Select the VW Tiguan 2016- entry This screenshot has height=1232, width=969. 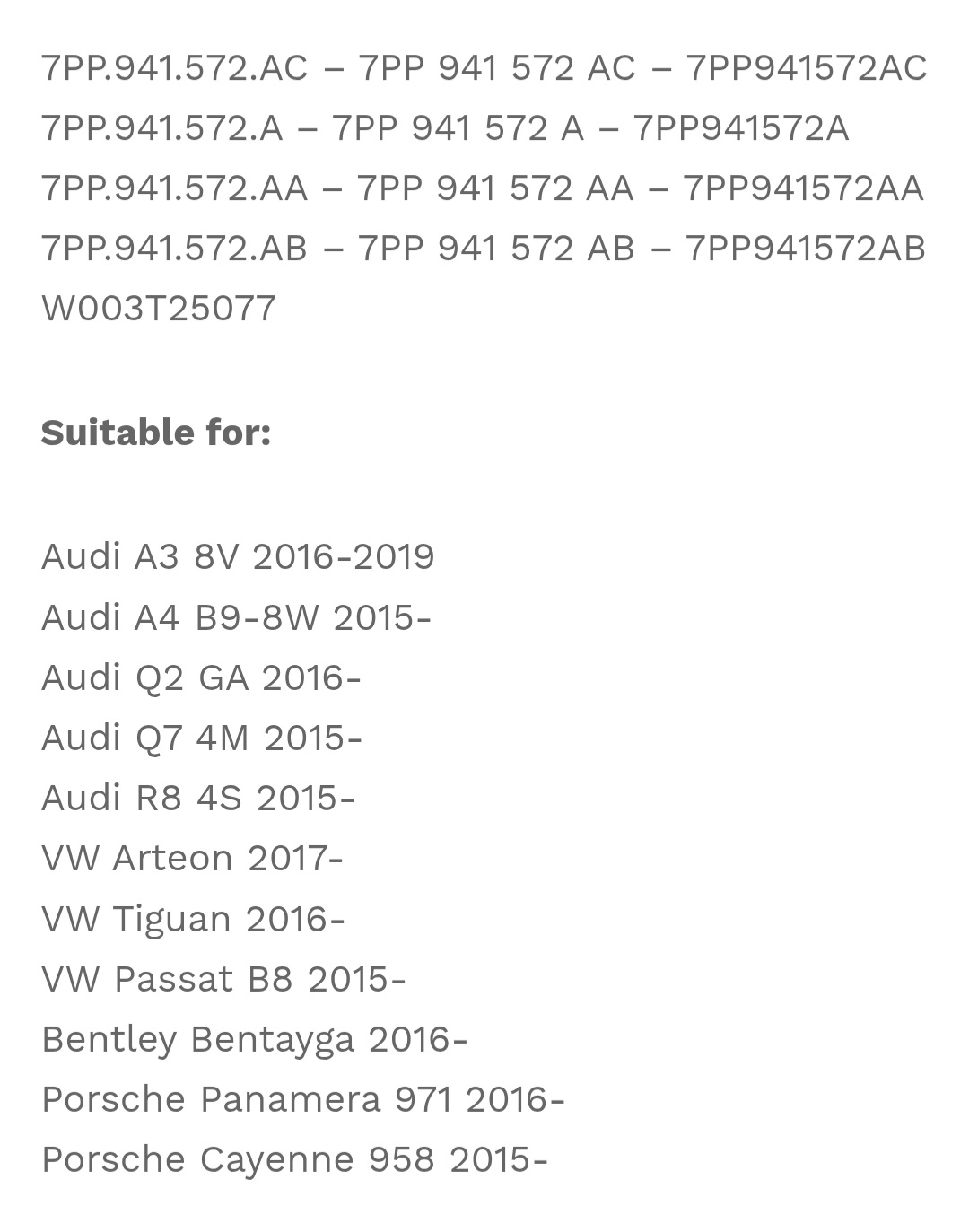[x=193, y=919]
